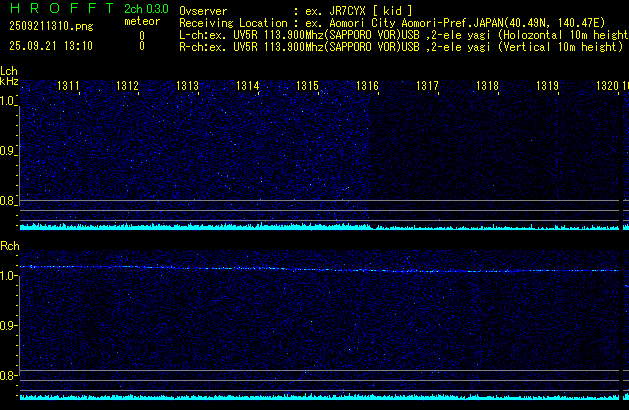
Task: Select the 1318 time marker
Action: pyautogui.click(x=487, y=87)
